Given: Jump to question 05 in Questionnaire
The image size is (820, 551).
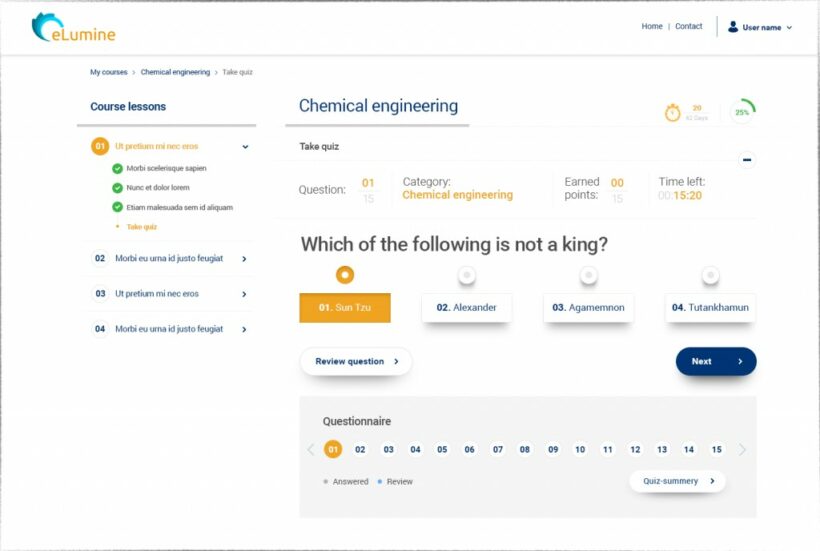Looking at the screenshot, I should (x=442, y=450).
